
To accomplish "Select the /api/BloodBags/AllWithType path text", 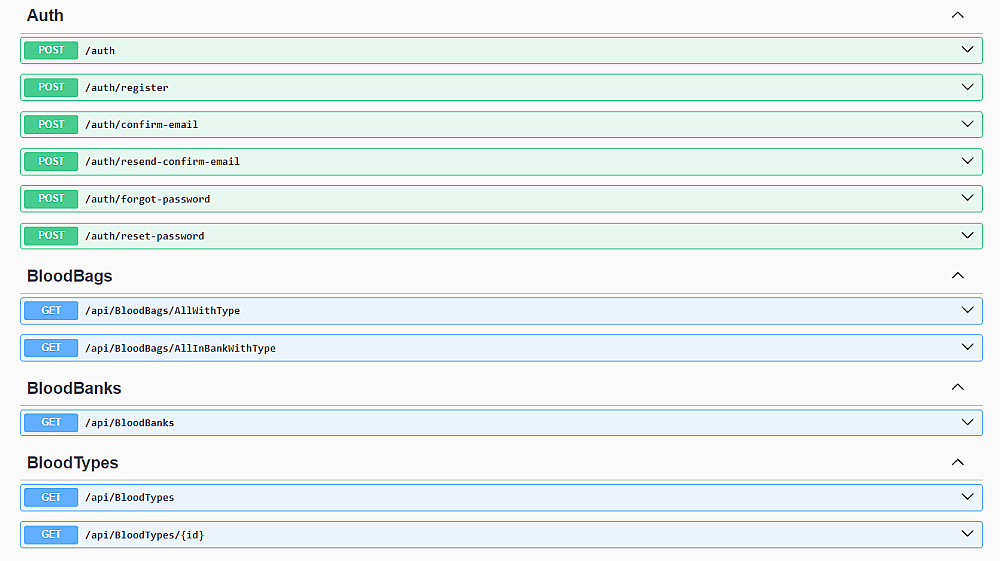I will (163, 311).
